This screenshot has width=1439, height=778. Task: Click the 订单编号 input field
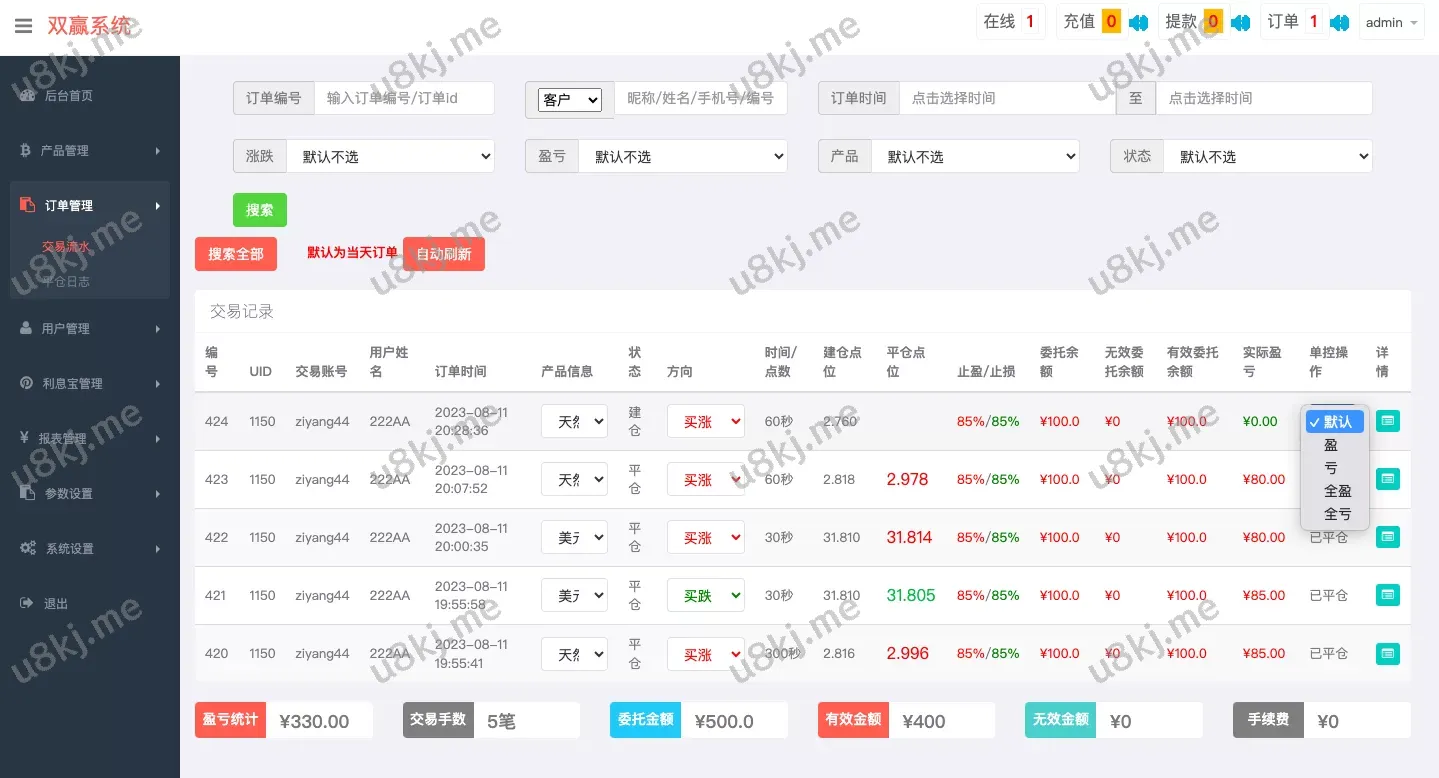404,98
